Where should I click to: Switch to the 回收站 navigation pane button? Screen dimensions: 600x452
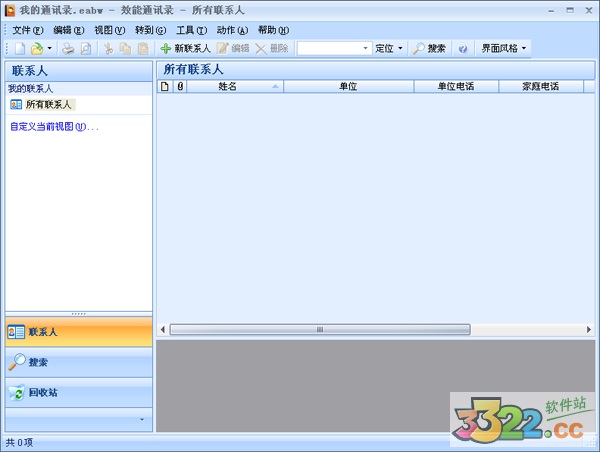(x=78, y=393)
